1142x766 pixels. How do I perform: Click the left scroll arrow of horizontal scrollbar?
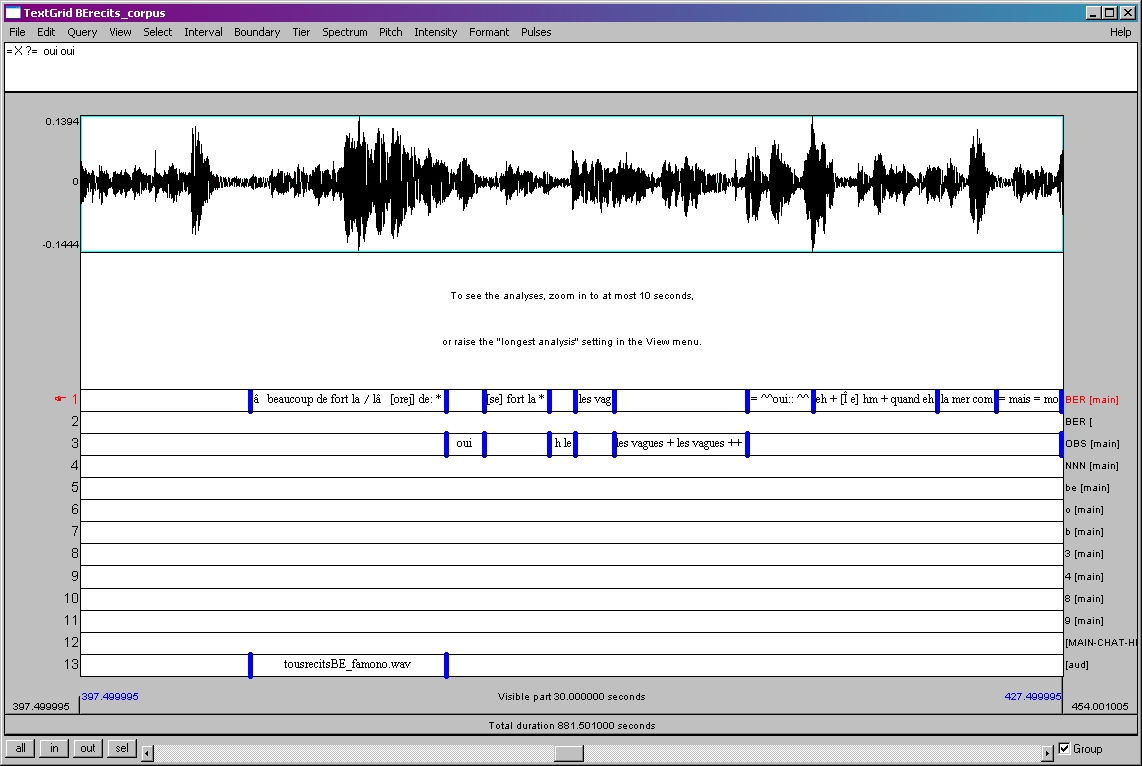pos(147,752)
